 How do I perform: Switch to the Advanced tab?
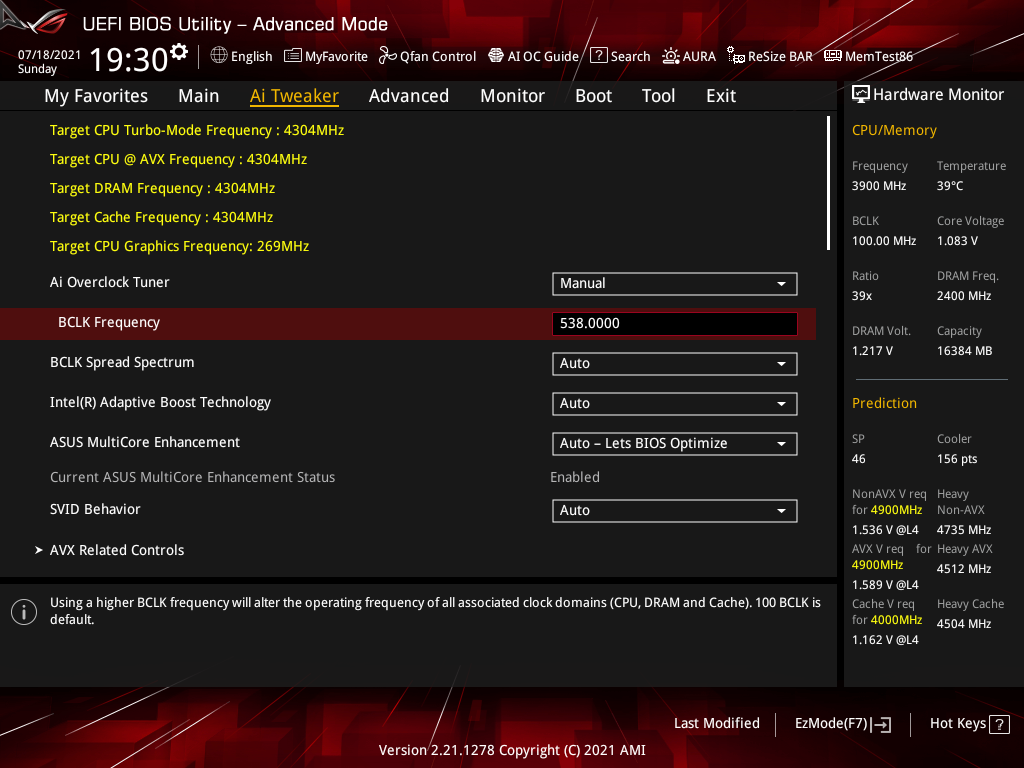click(x=409, y=95)
